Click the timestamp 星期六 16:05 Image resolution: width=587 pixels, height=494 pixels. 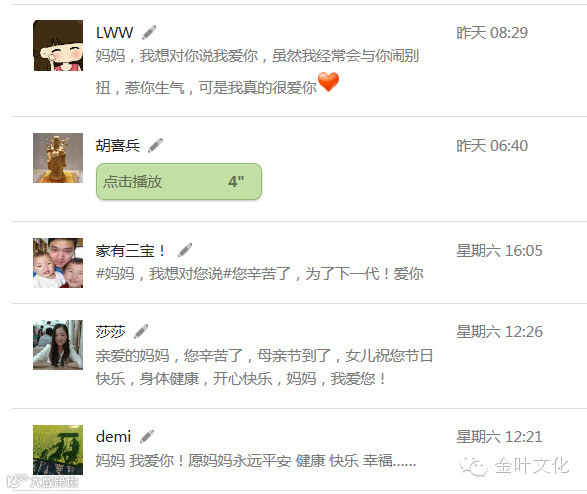tap(499, 251)
